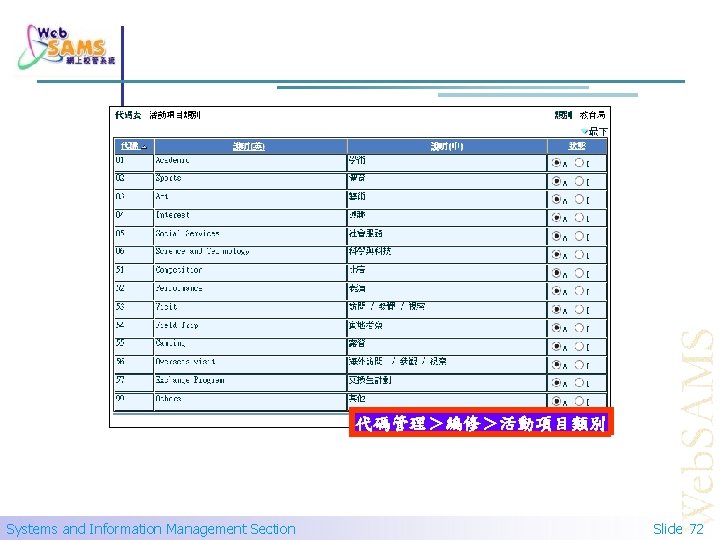Click the sort arrow next to 代碼 header

[144, 147]
